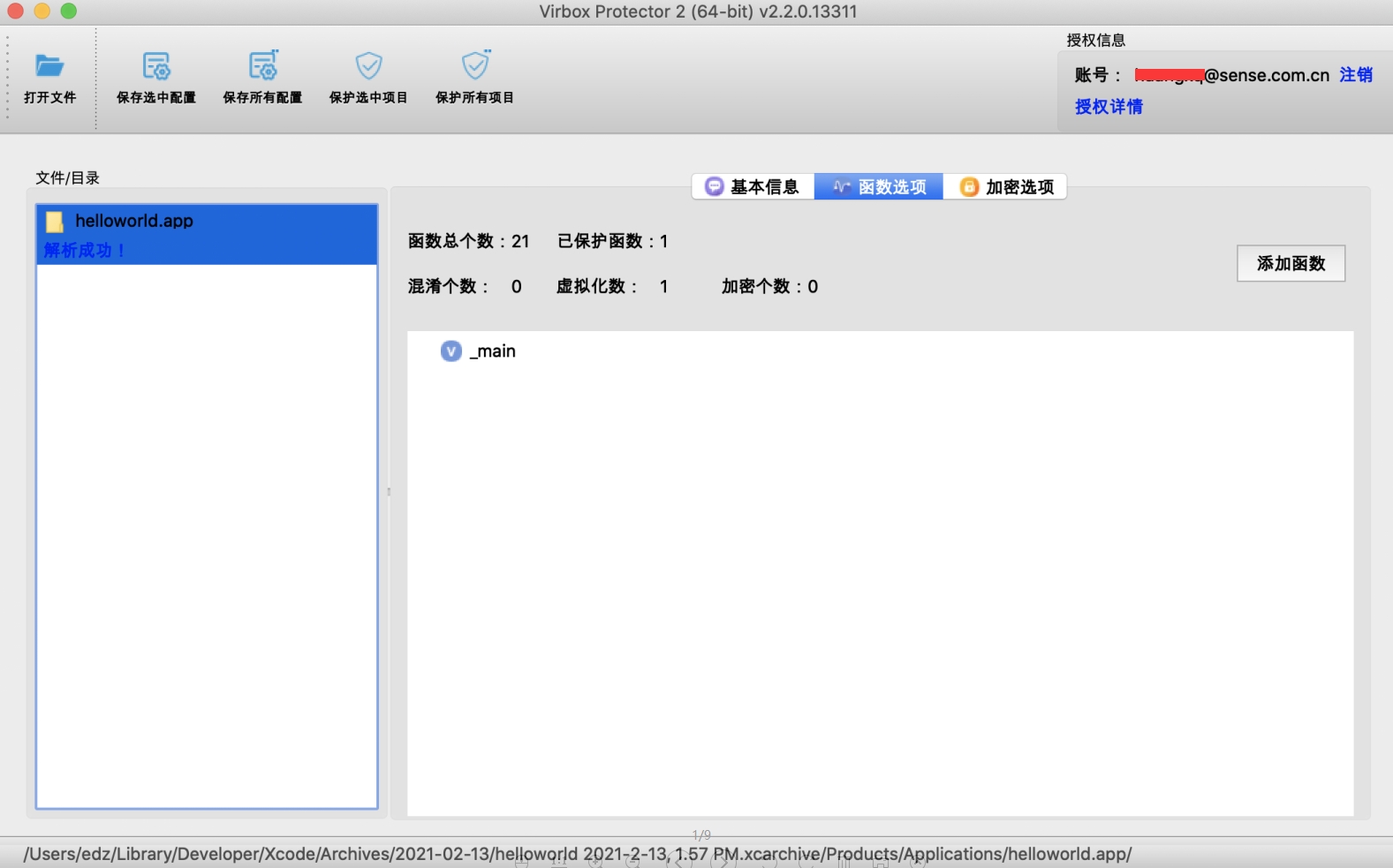Click the 函数总个数：21 label

468,241
